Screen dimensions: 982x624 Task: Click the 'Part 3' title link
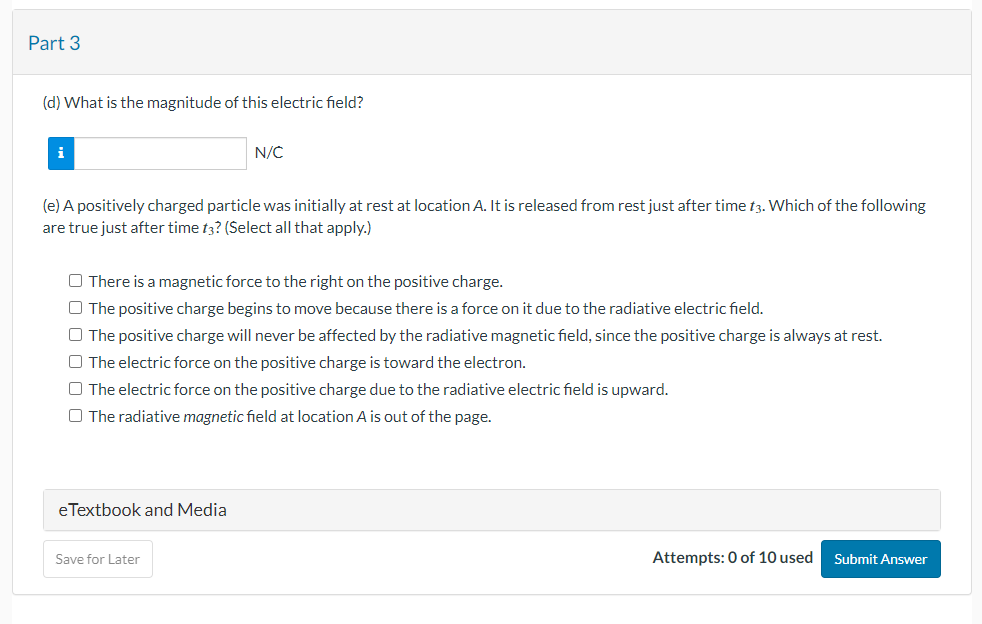point(54,43)
